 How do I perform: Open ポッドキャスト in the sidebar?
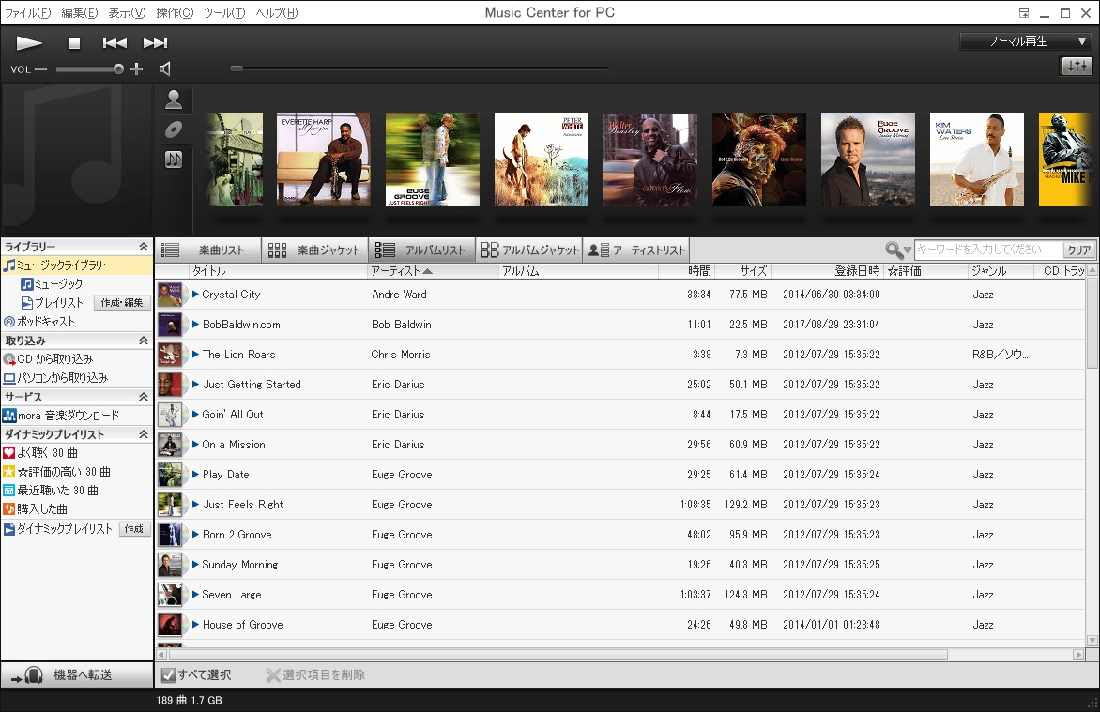pos(39,321)
